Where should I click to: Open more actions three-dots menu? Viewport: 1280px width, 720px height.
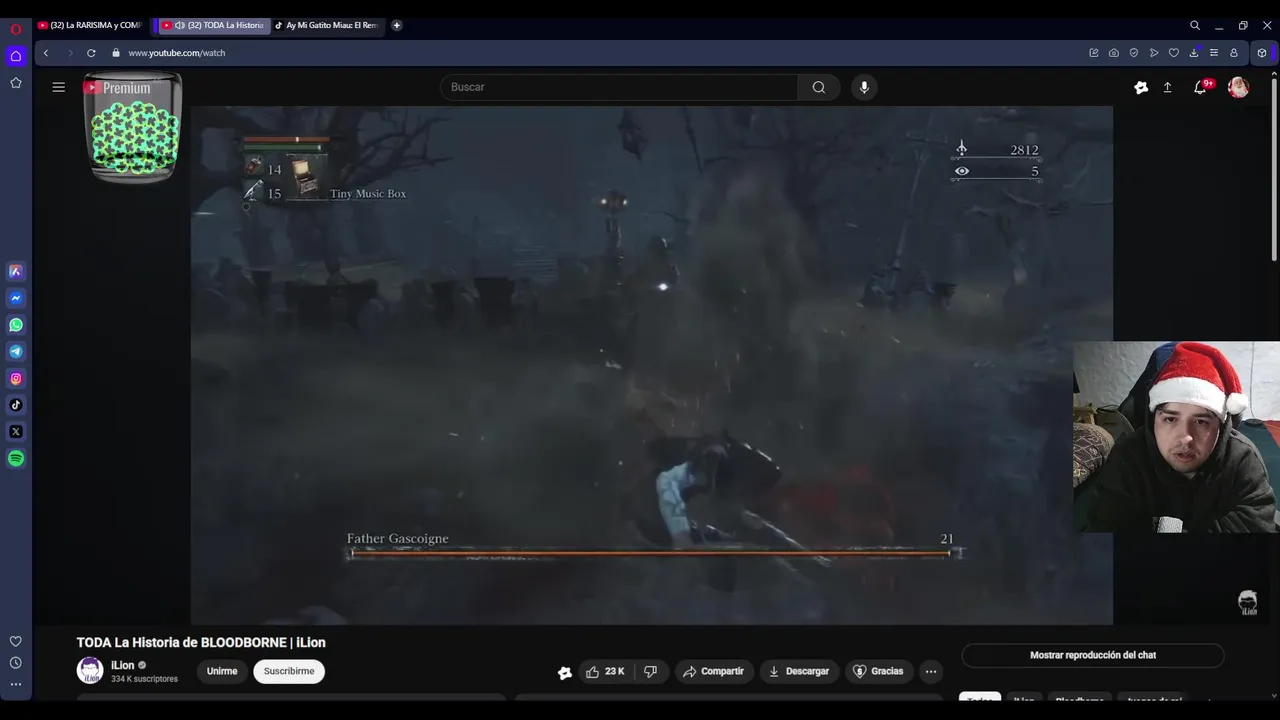931,671
